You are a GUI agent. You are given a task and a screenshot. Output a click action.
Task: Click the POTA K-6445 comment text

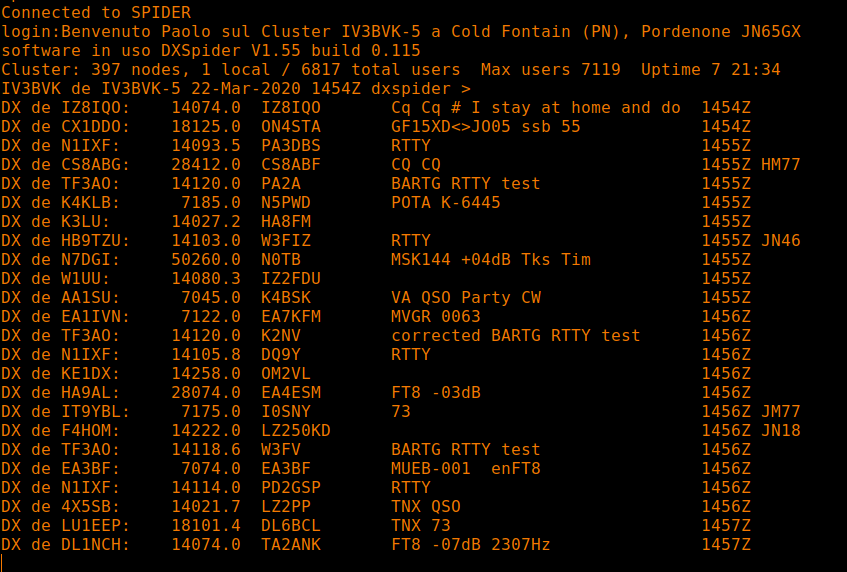tap(446, 203)
